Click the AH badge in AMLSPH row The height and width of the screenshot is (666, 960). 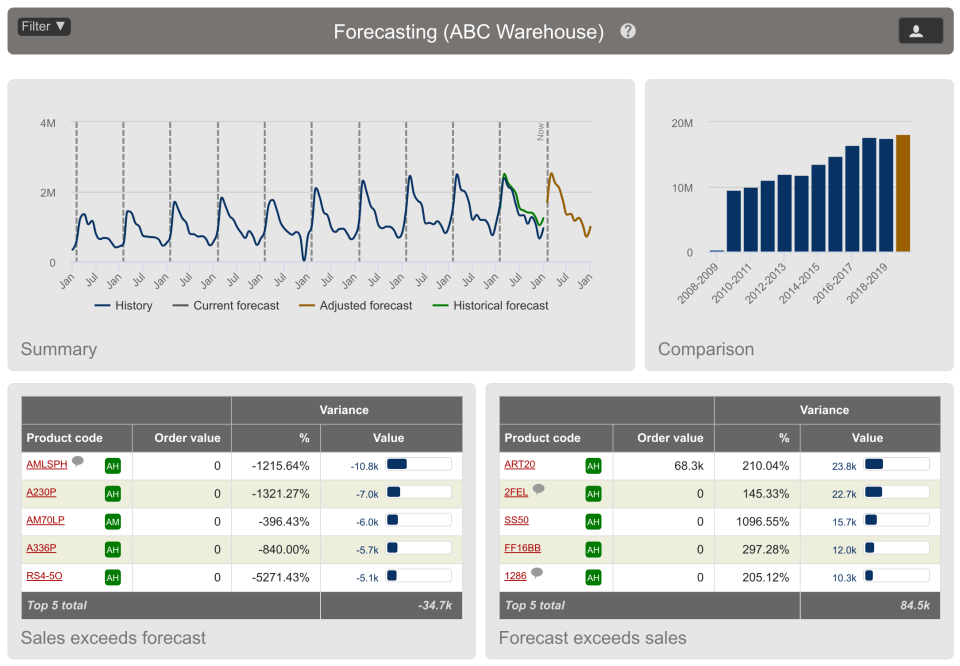(113, 466)
